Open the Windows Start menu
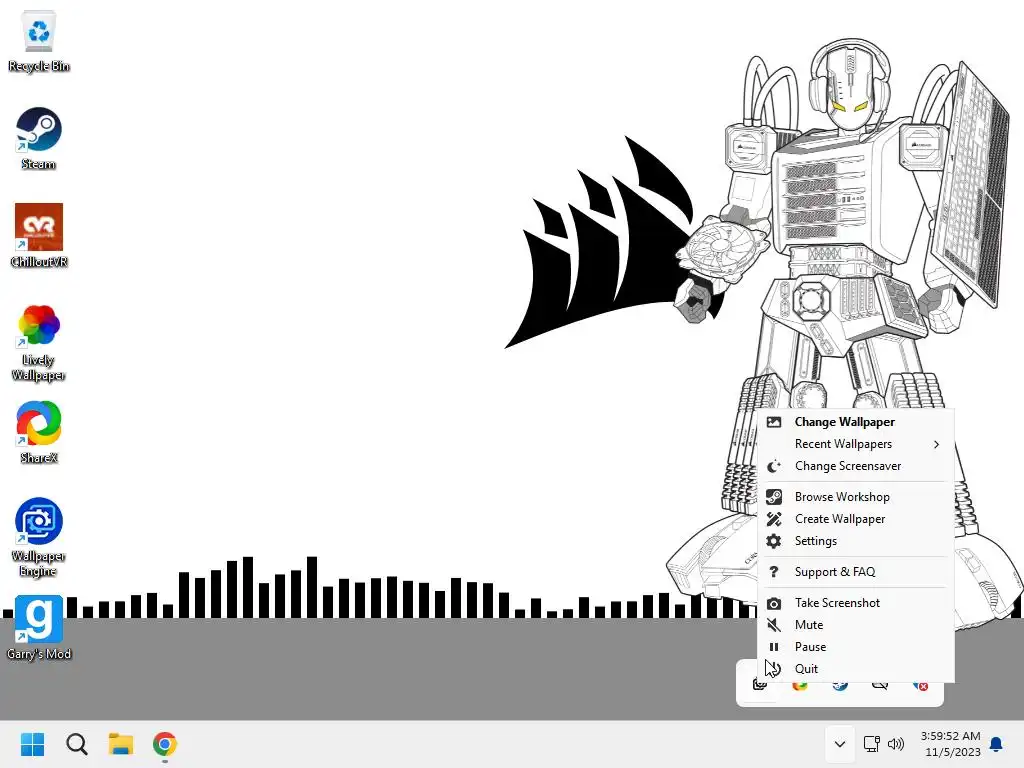The height and width of the screenshot is (768, 1024). pyautogui.click(x=32, y=744)
